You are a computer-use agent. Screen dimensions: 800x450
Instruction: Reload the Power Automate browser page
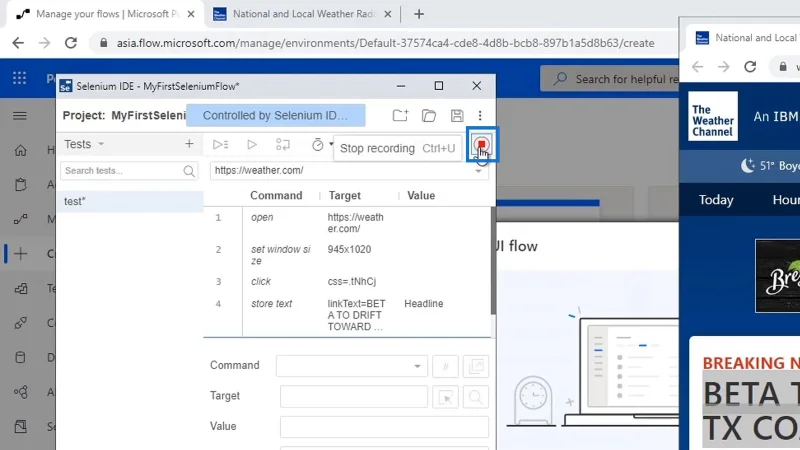tap(71, 43)
